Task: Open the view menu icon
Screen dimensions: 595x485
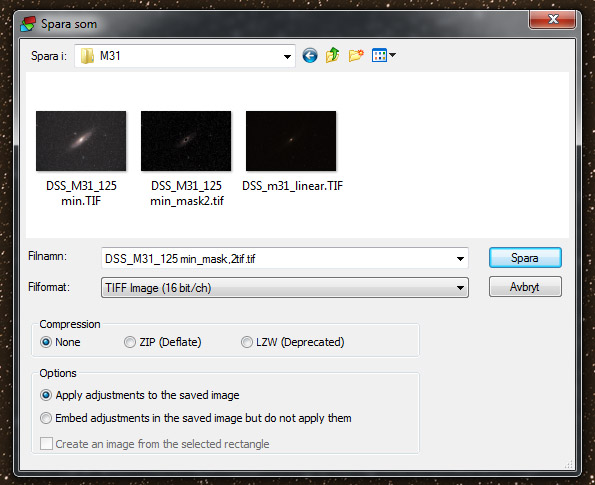Action: point(384,55)
